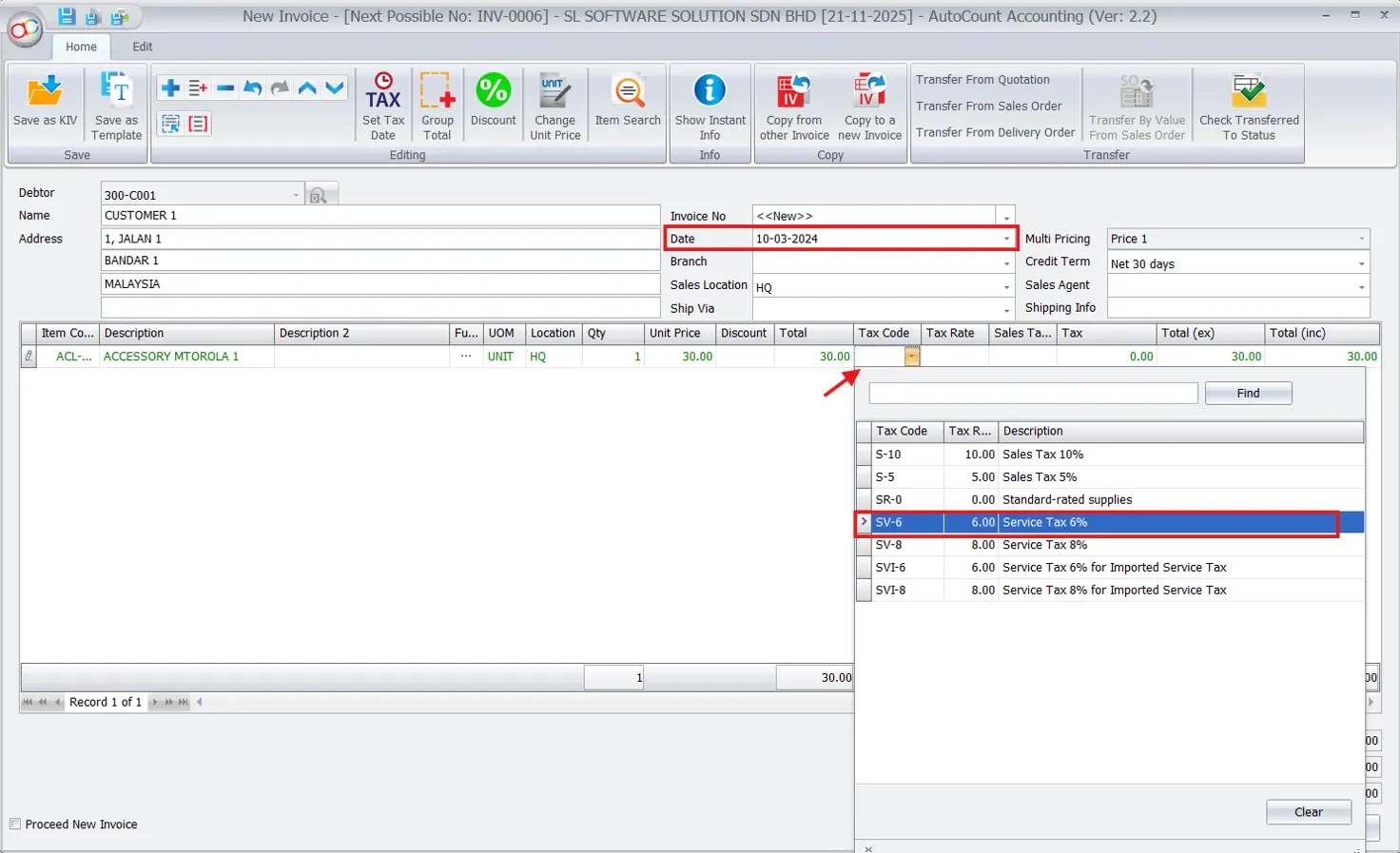The image size is (1400, 853).
Task: Open the Invoice No dropdown
Action: pyautogui.click(x=1006, y=215)
